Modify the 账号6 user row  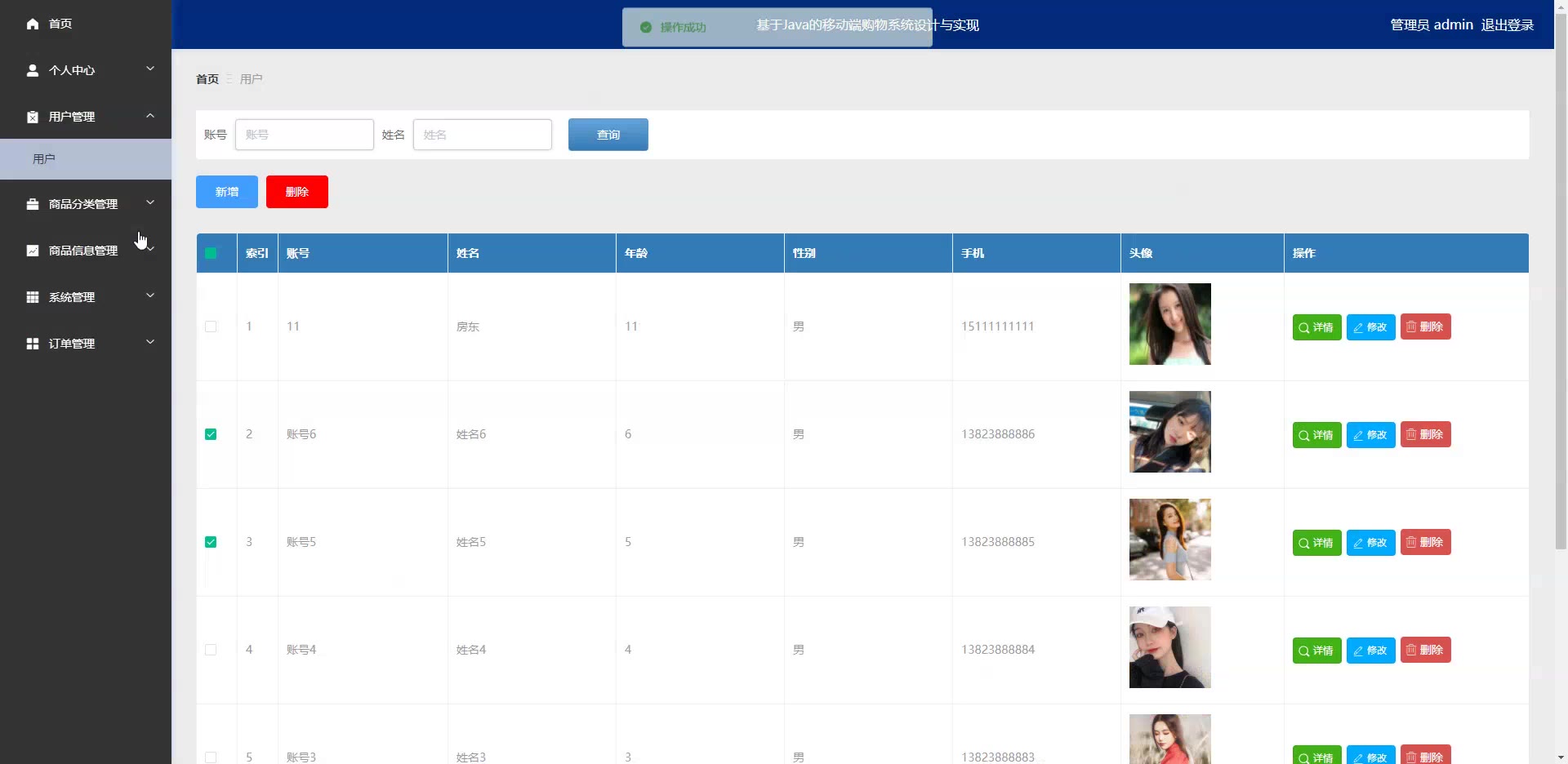[1370, 435]
